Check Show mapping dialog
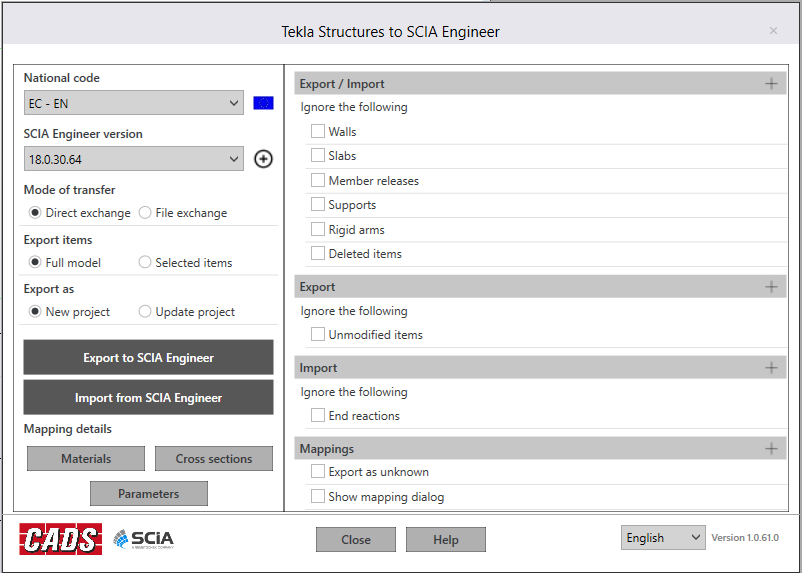The image size is (802, 573). (x=318, y=496)
